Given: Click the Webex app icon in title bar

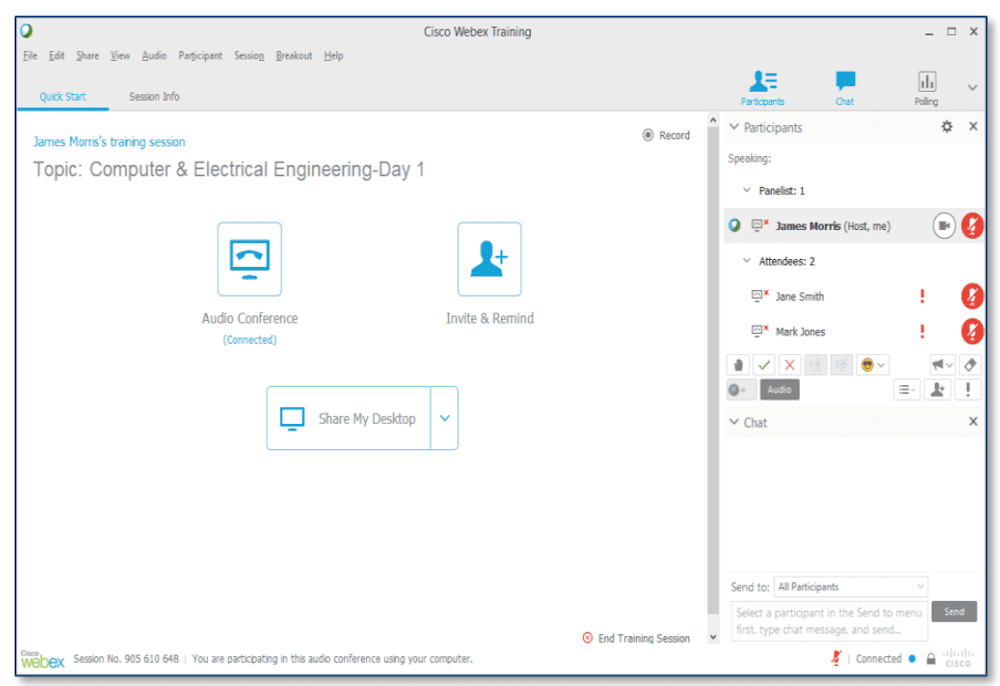Looking at the screenshot, I should 26,31.
